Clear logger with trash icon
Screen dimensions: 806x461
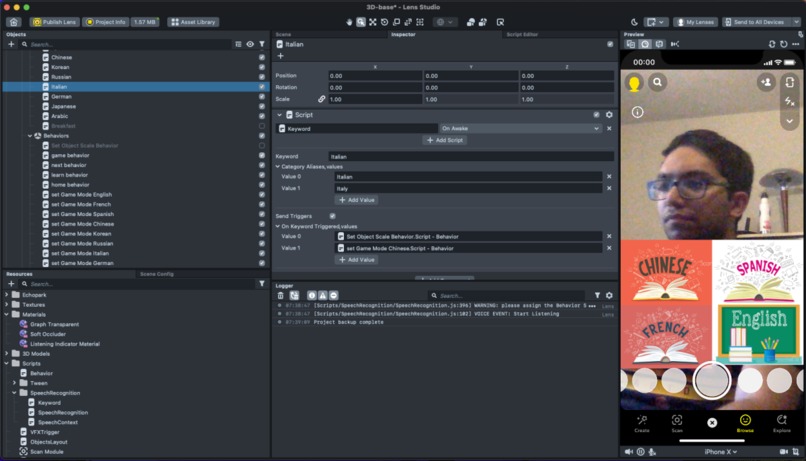pyautogui.click(x=280, y=296)
